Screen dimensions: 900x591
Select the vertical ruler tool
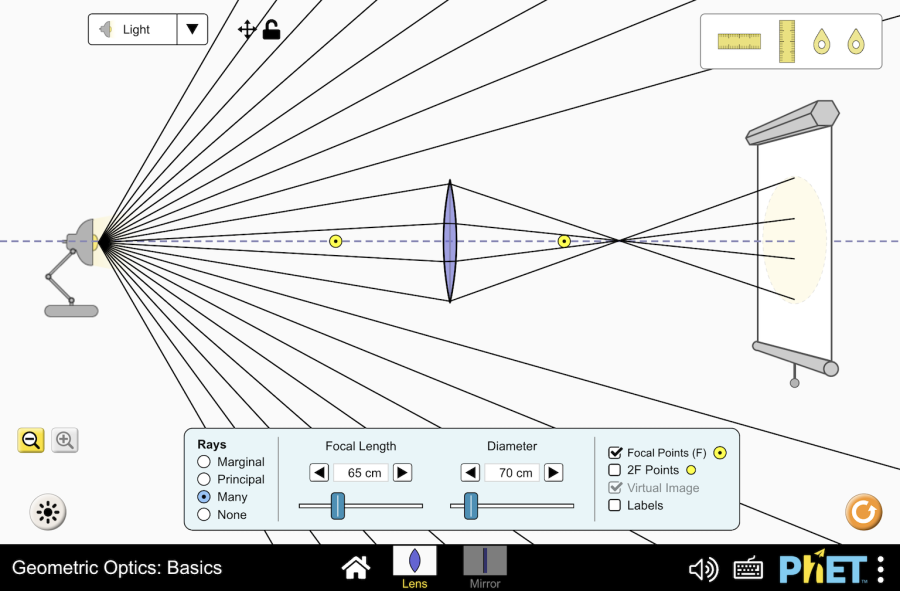[x=787, y=41]
